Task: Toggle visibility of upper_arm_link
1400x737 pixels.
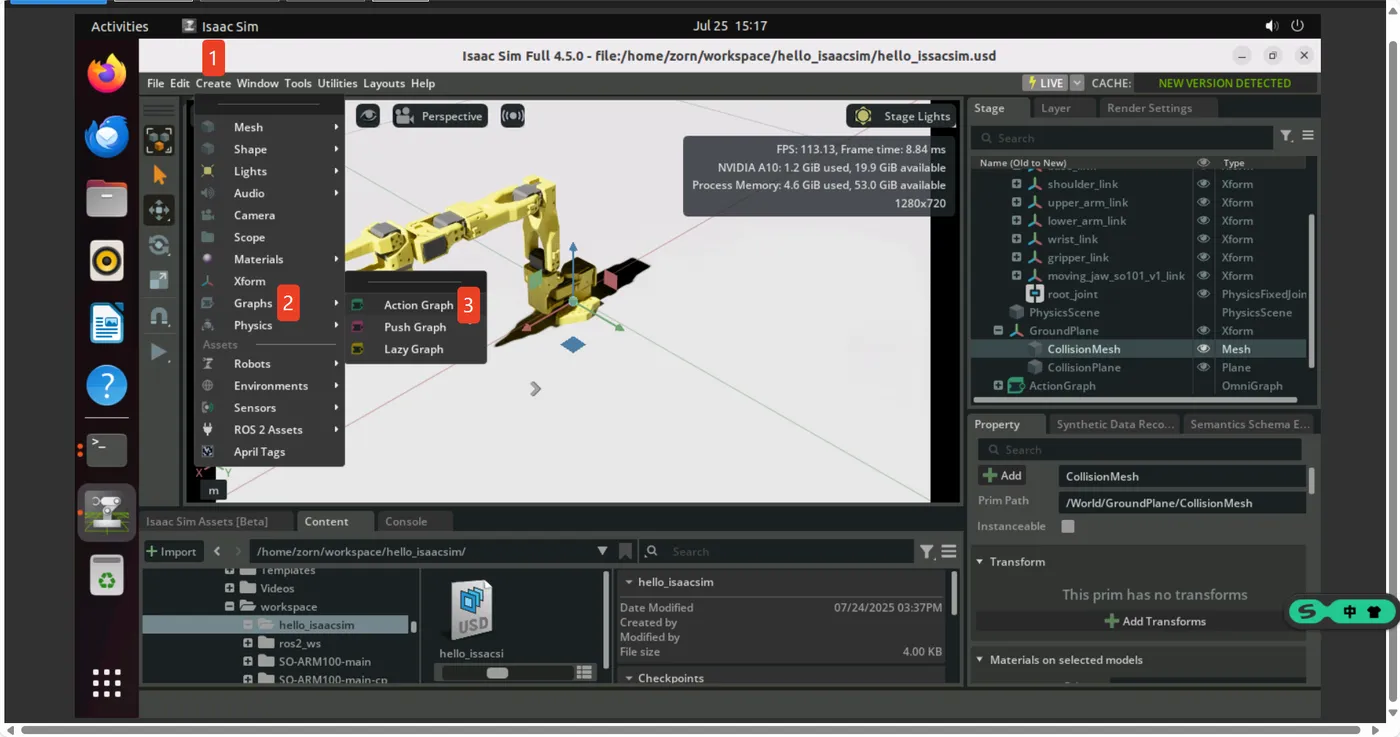Action: [1203, 202]
